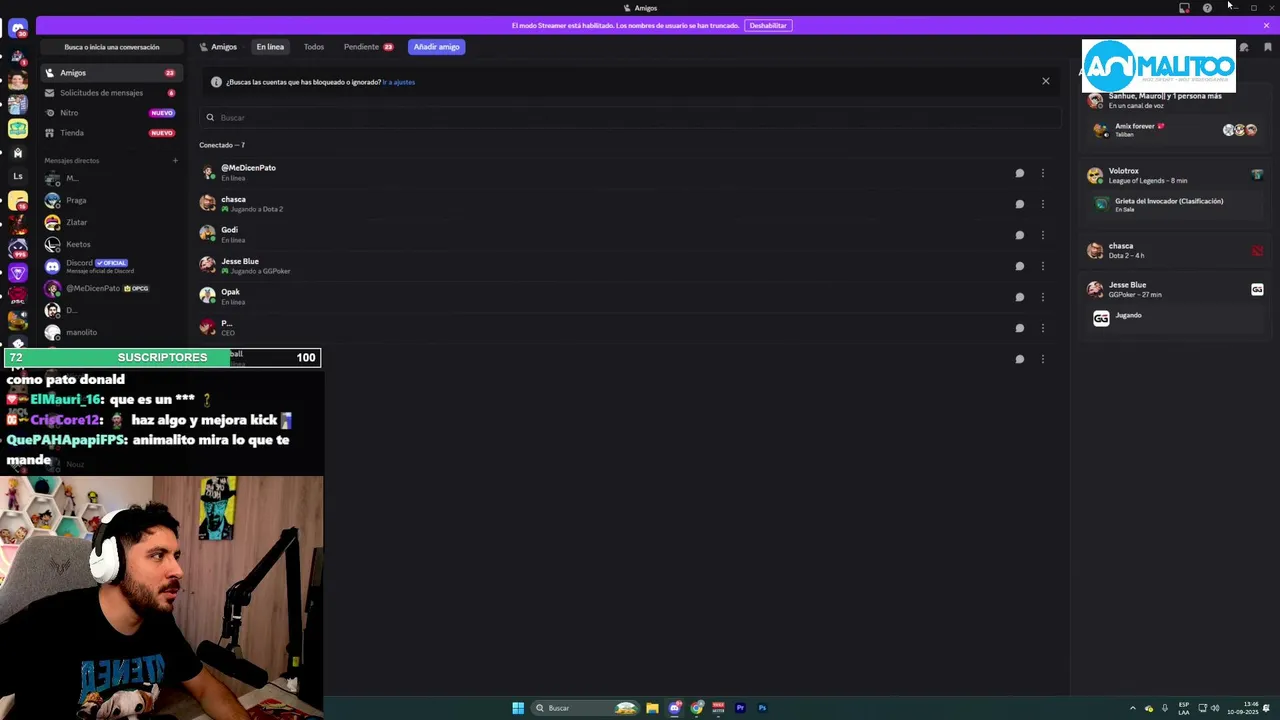Switch to the Pendiente tab
Screen dimensions: 1280x720
[368, 47]
